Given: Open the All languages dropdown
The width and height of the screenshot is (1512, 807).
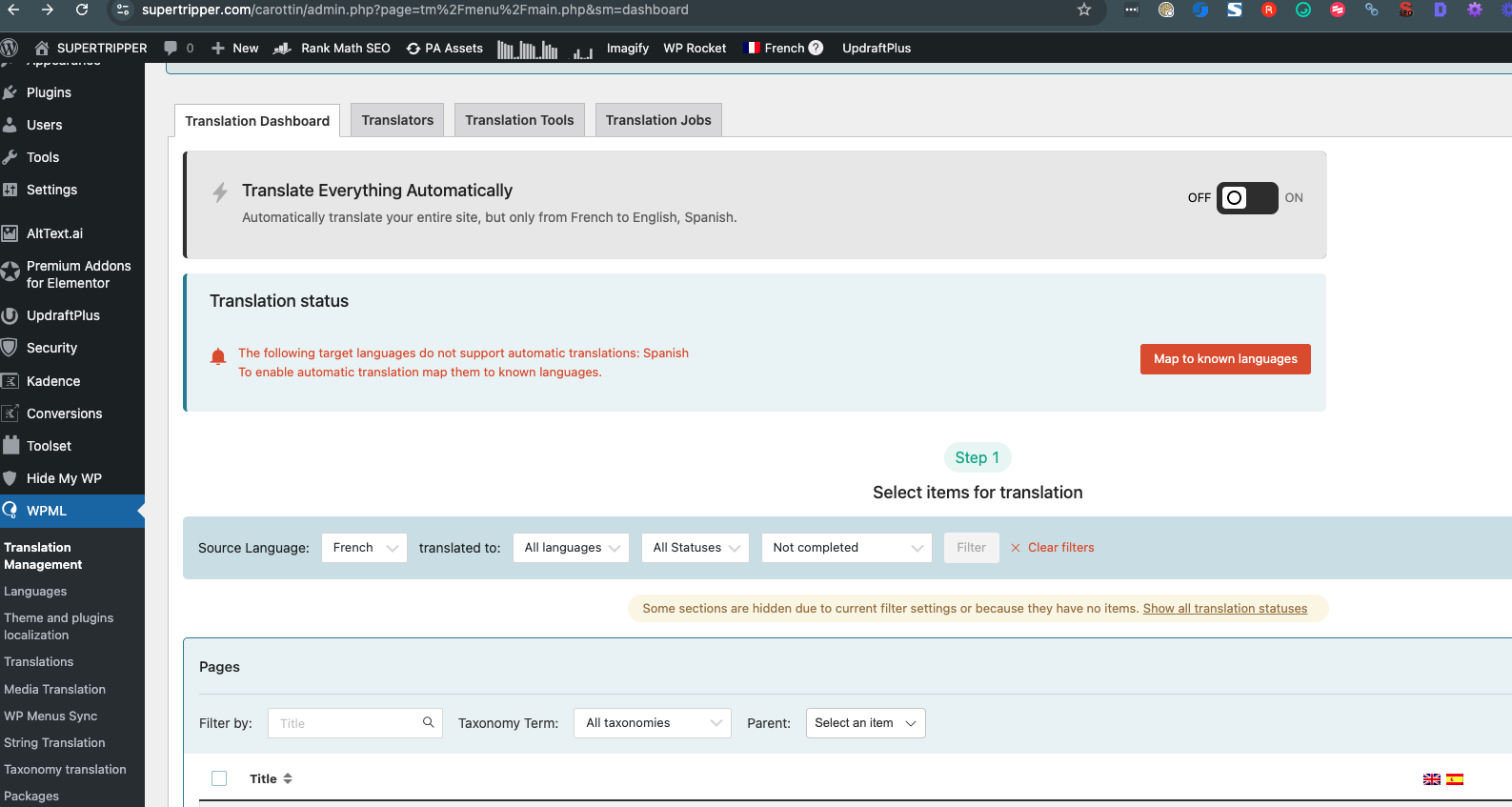Looking at the screenshot, I should [x=571, y=548].
